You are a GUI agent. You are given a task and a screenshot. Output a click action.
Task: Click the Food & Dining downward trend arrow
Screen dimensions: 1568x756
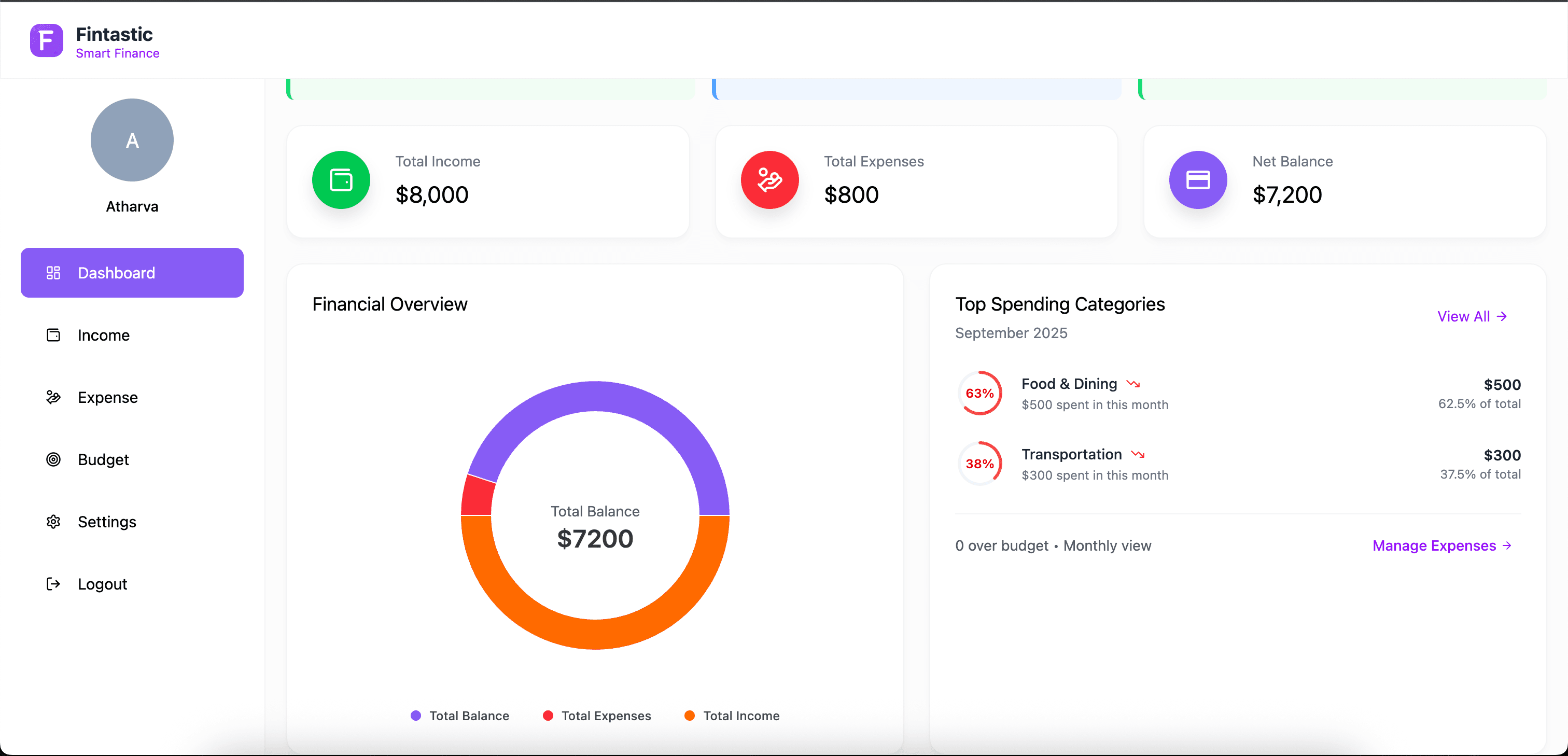[x=1133, y=384]
